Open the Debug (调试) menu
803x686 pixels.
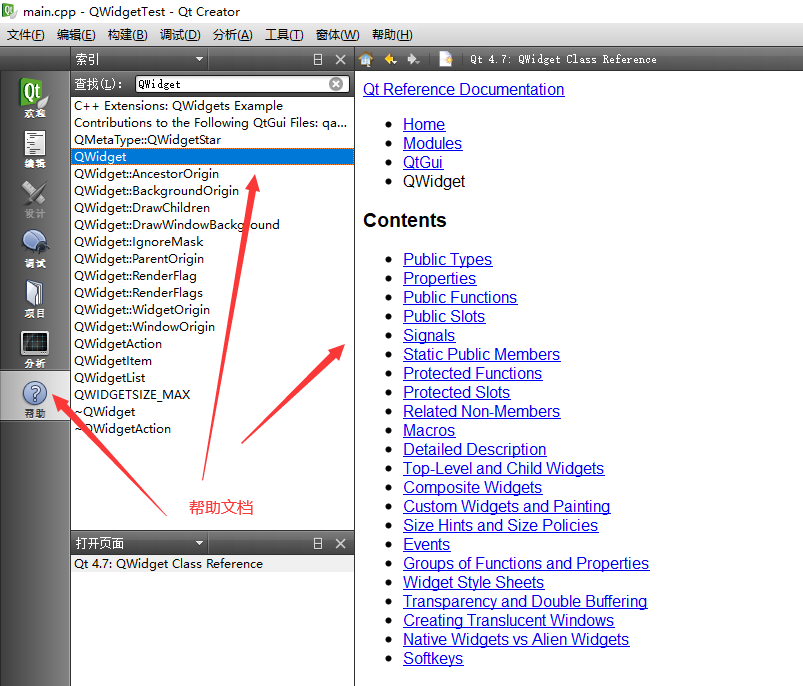point(180,35)
